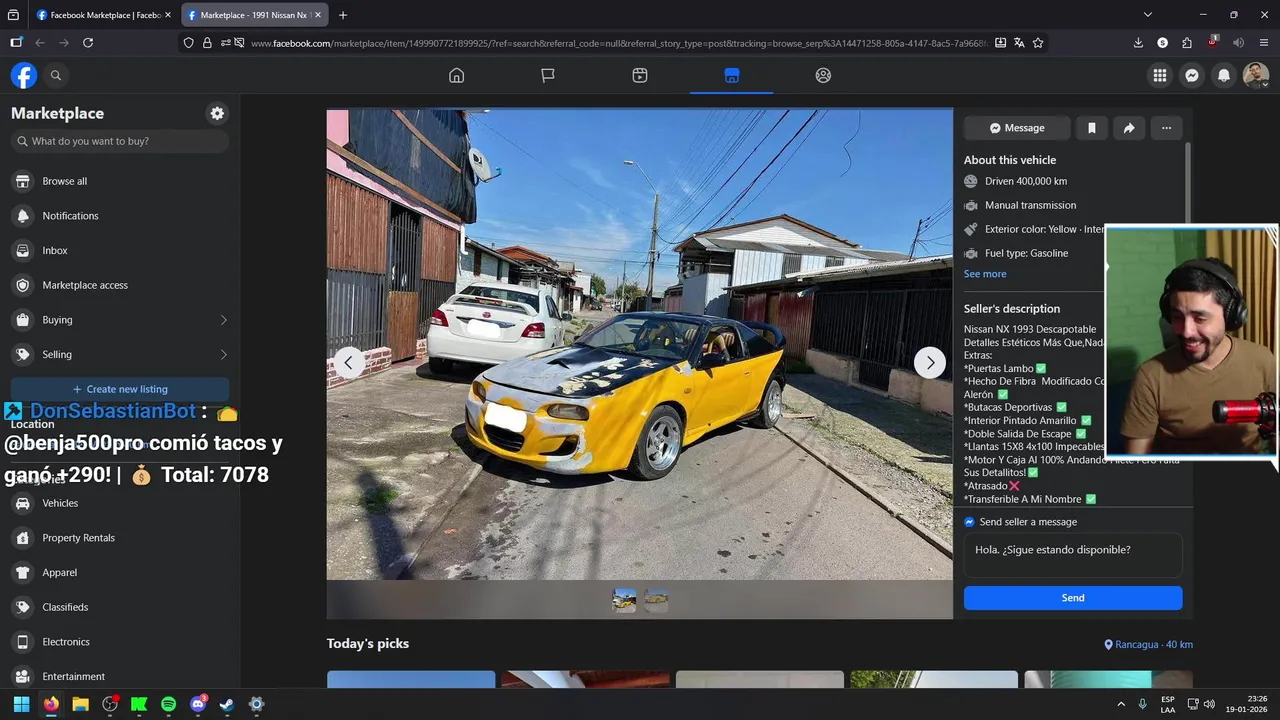
Task: Send the message to seller
Action: (1073, 598)
